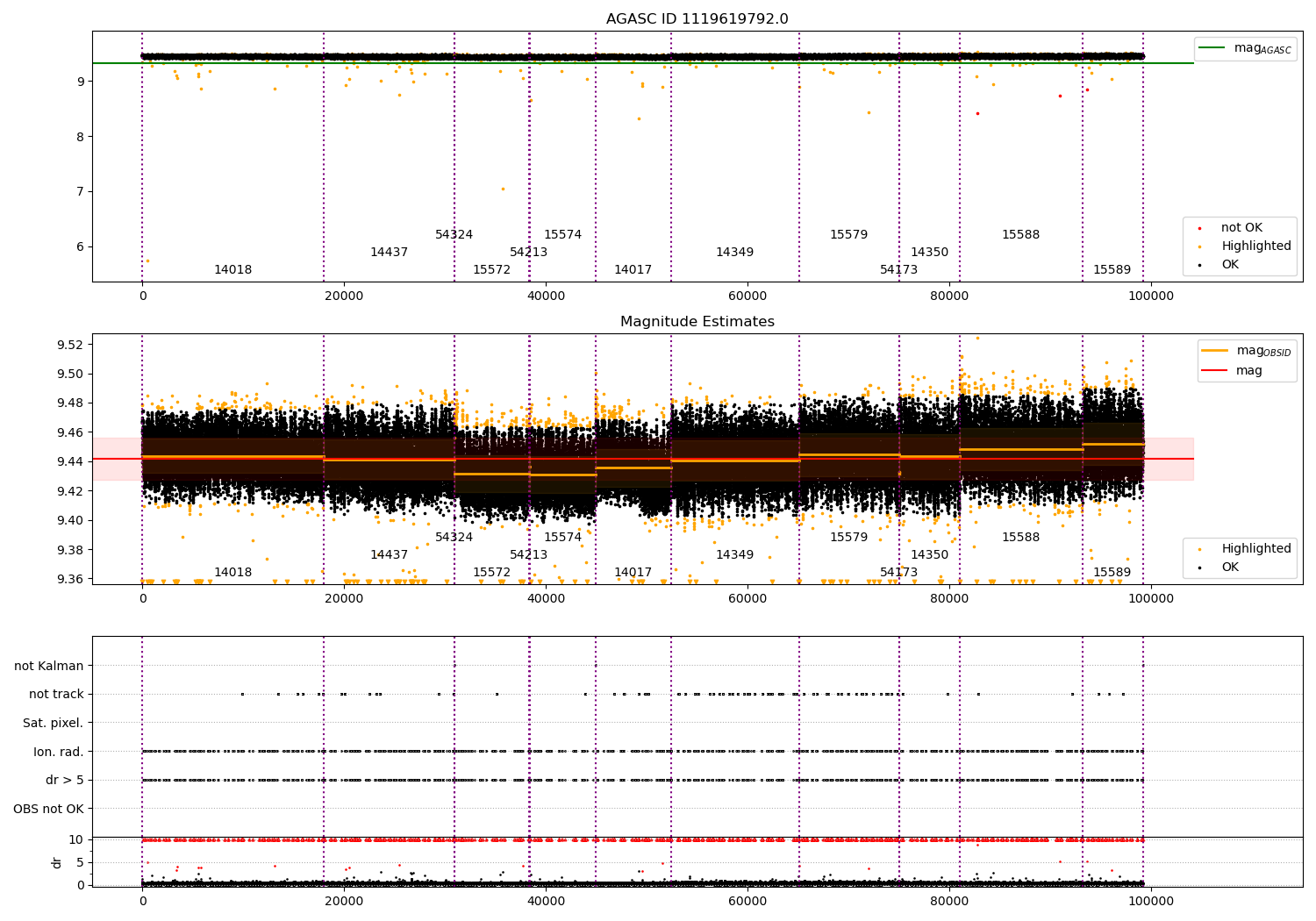
Task: Click OBSID label 15589 in Magnitude Estimates plot
Action: click(x=1112, y=573)
